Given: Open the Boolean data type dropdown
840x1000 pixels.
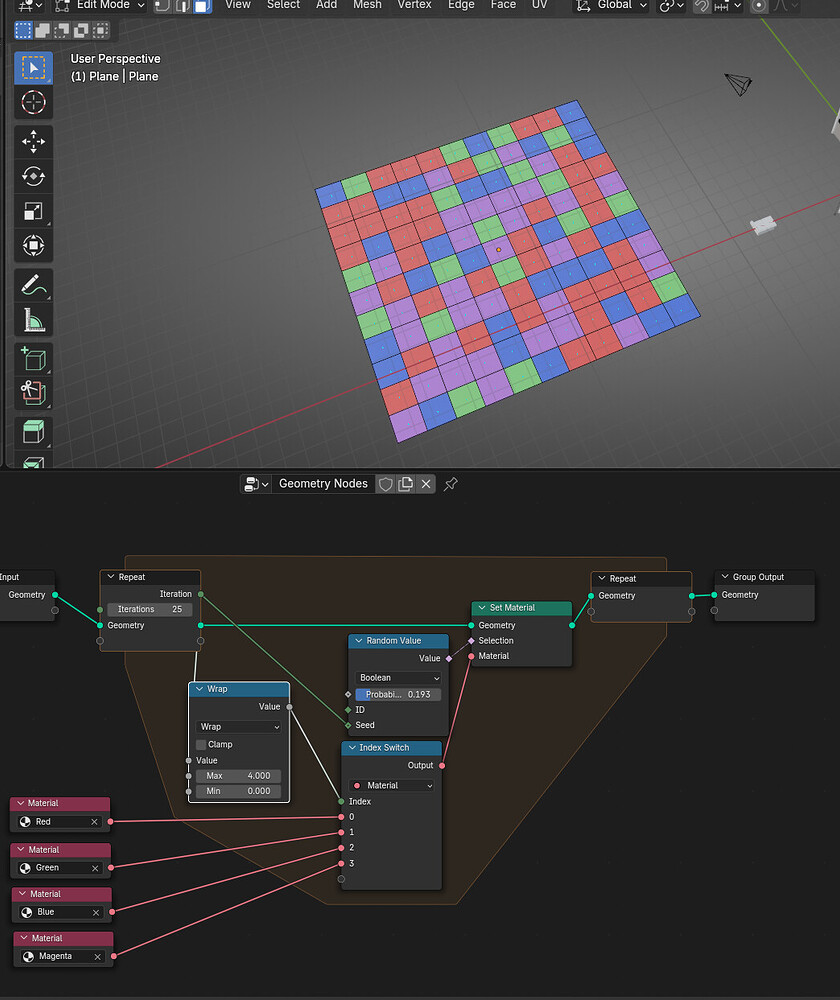Looking at the screenshot, I should point(398,678).
